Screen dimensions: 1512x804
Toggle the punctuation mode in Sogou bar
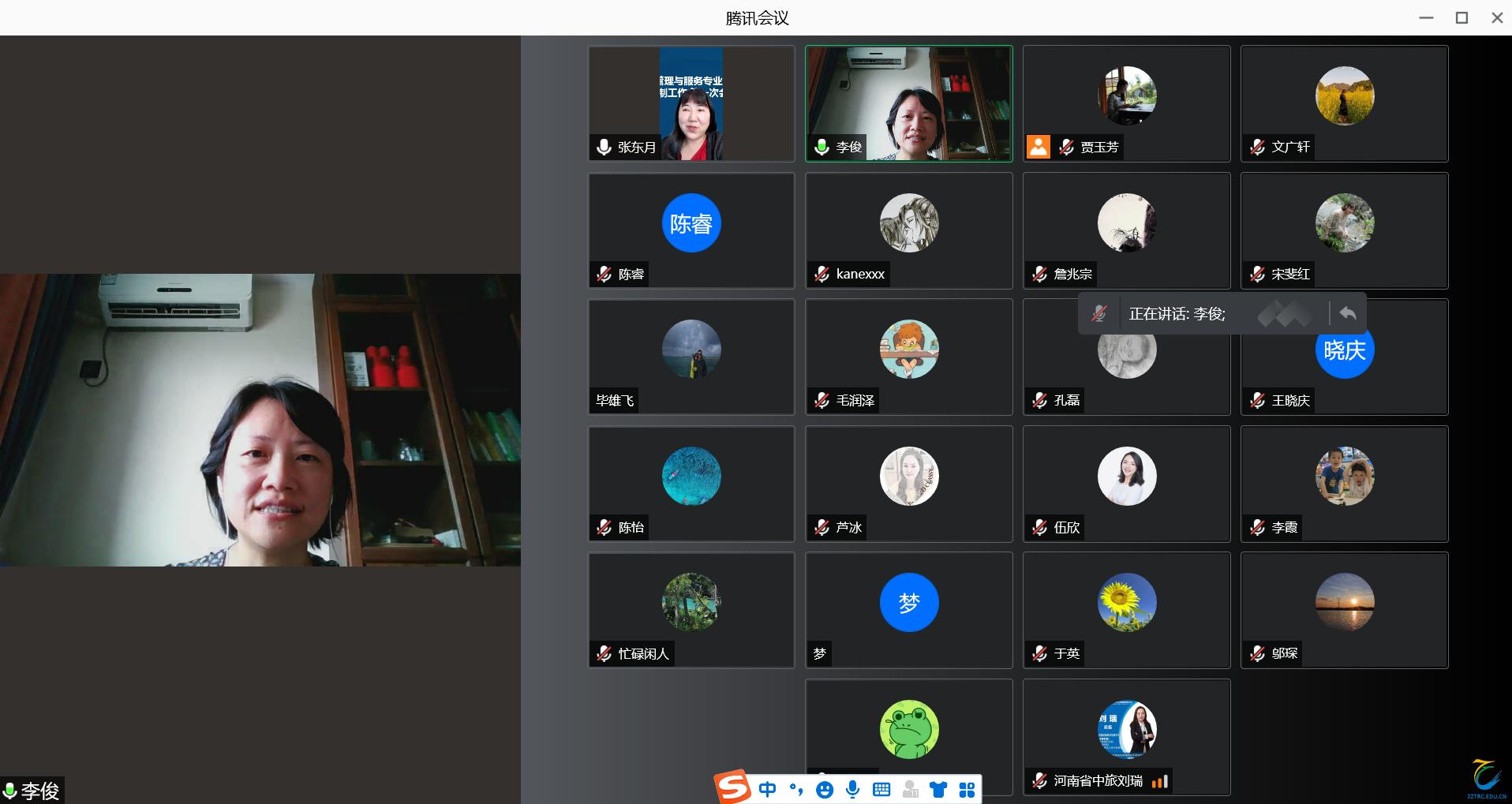click(x=796, y=790)
